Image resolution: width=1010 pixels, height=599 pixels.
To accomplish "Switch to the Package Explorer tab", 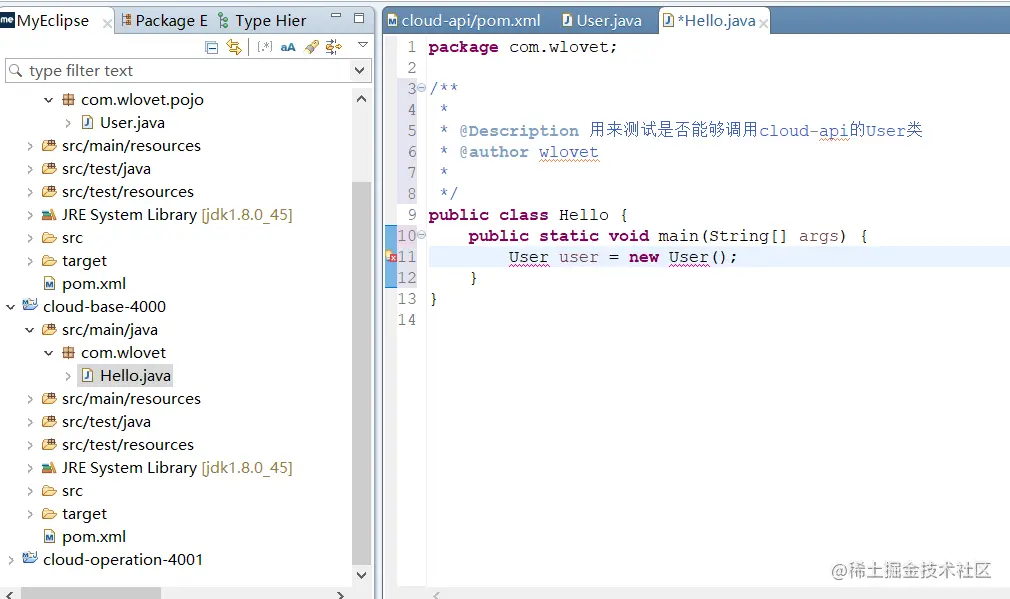I will (x=165, y=21).
